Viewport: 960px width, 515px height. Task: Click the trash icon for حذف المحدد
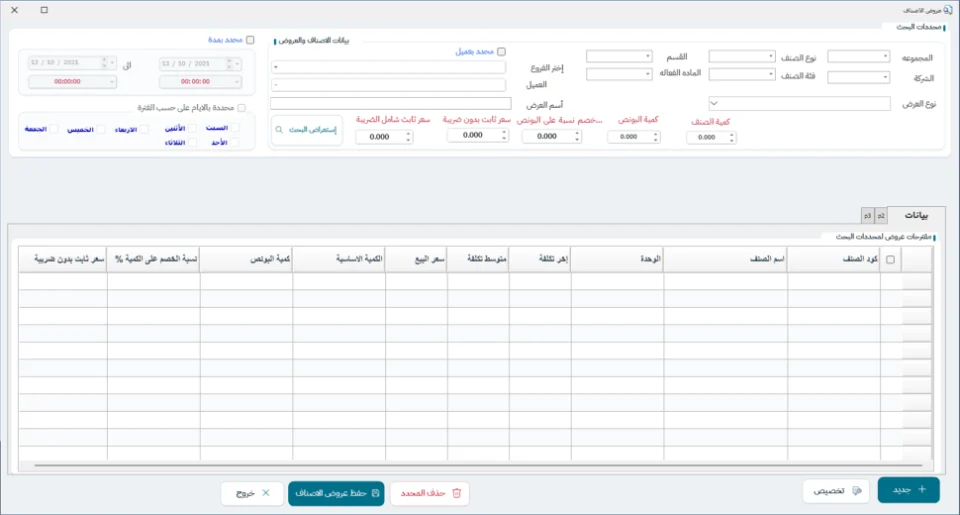(456, 493)
